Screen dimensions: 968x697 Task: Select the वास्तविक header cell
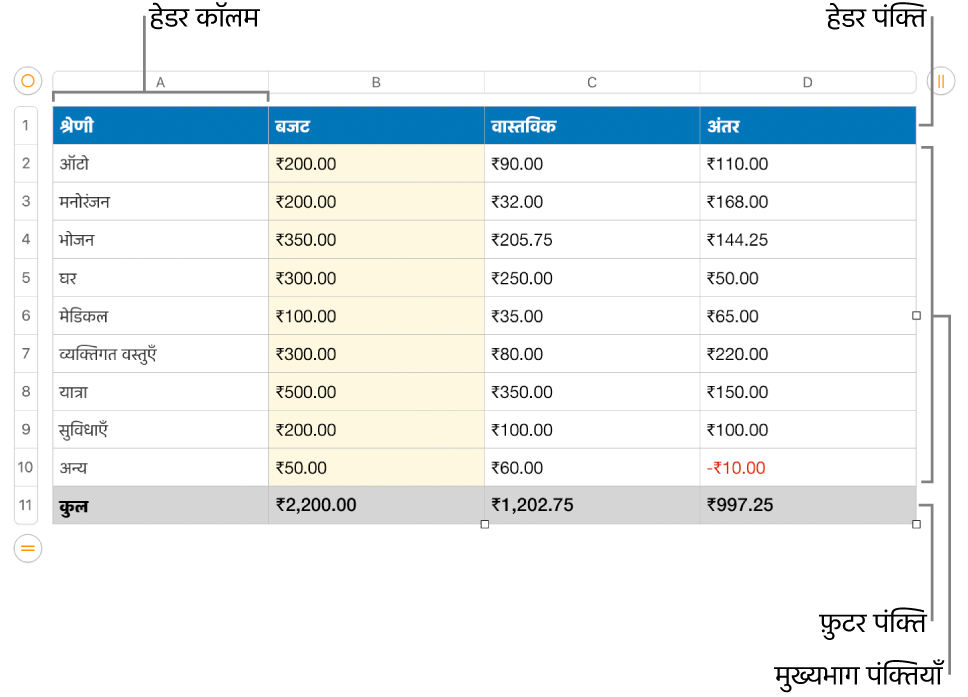[x=592, y=125]
